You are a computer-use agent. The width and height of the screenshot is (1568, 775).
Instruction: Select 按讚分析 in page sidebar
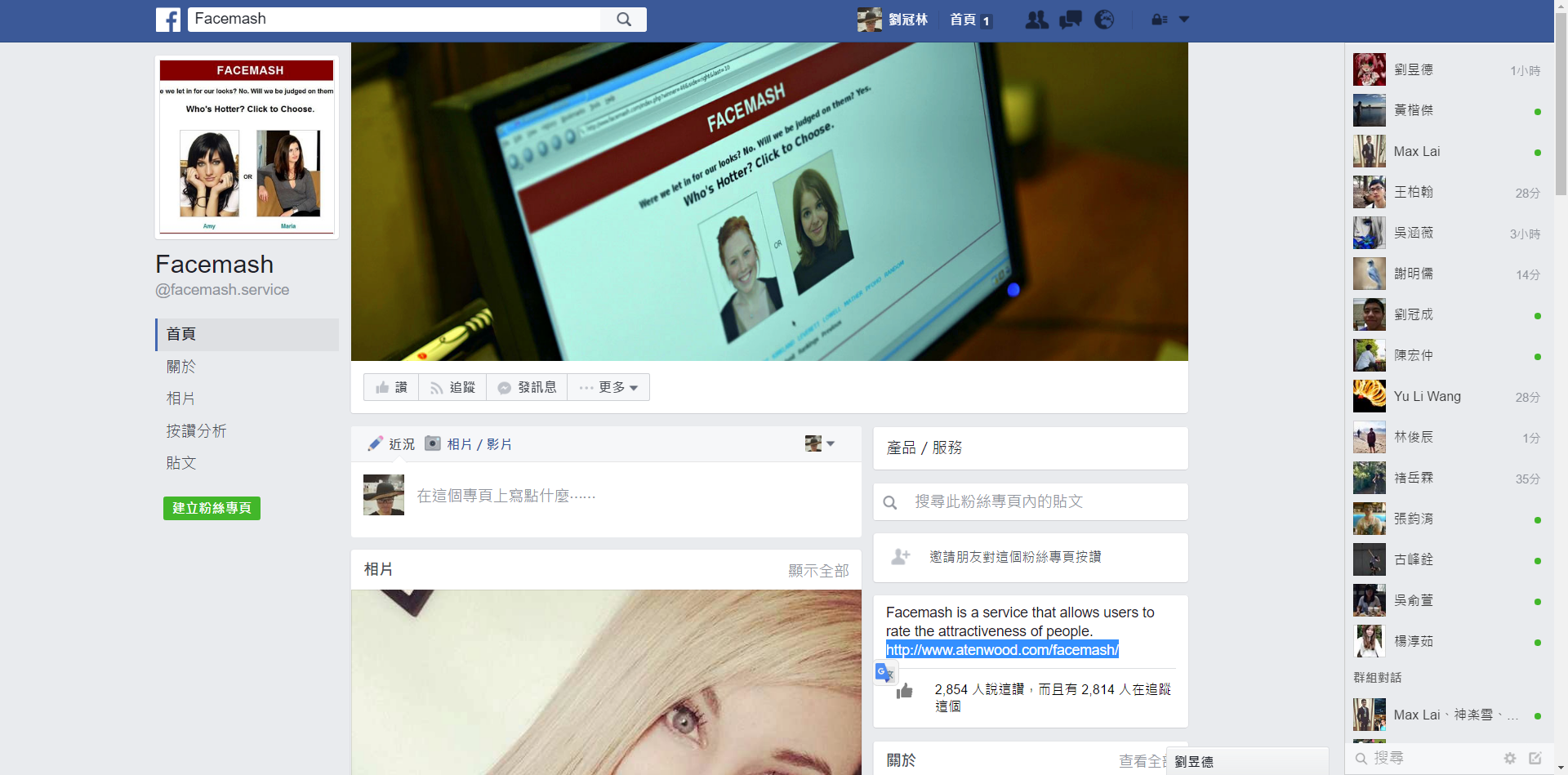(x=196, y=430)
